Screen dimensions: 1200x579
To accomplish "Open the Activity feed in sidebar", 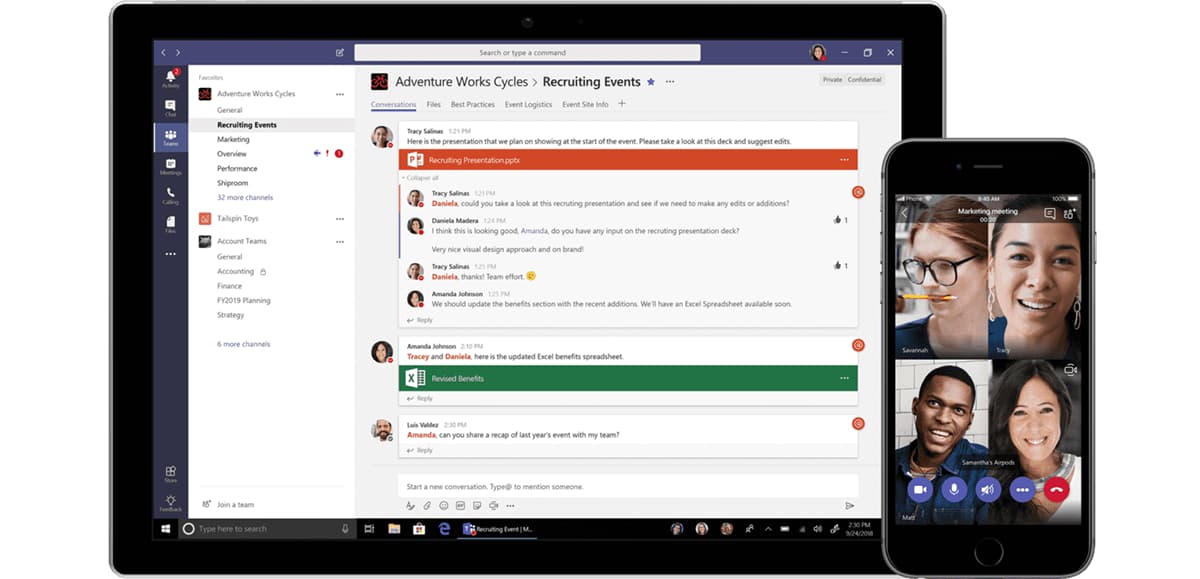I will (170, 79).
